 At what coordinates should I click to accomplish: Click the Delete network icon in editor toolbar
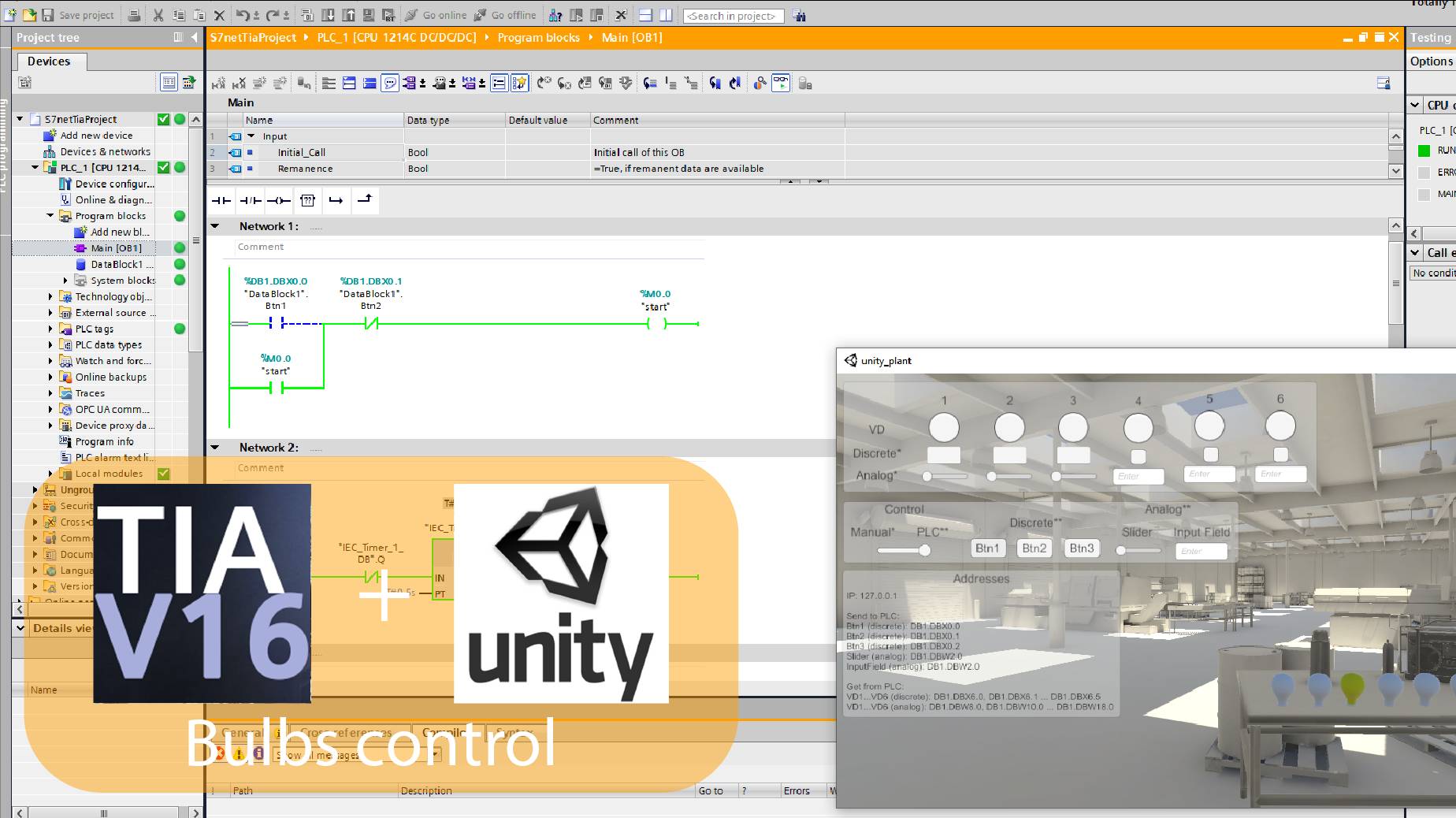[x=239, y=83]
